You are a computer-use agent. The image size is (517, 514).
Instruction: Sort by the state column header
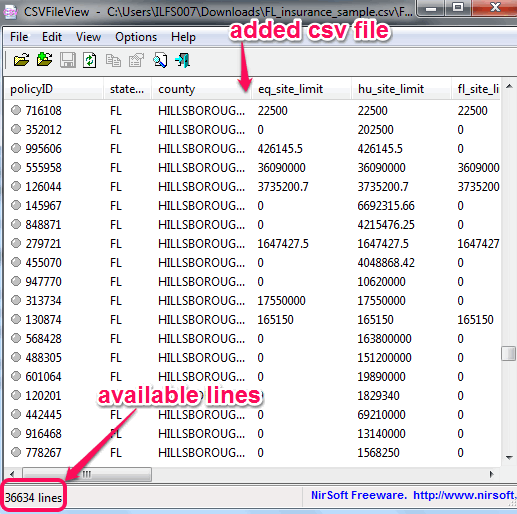[x=127, y=89]
